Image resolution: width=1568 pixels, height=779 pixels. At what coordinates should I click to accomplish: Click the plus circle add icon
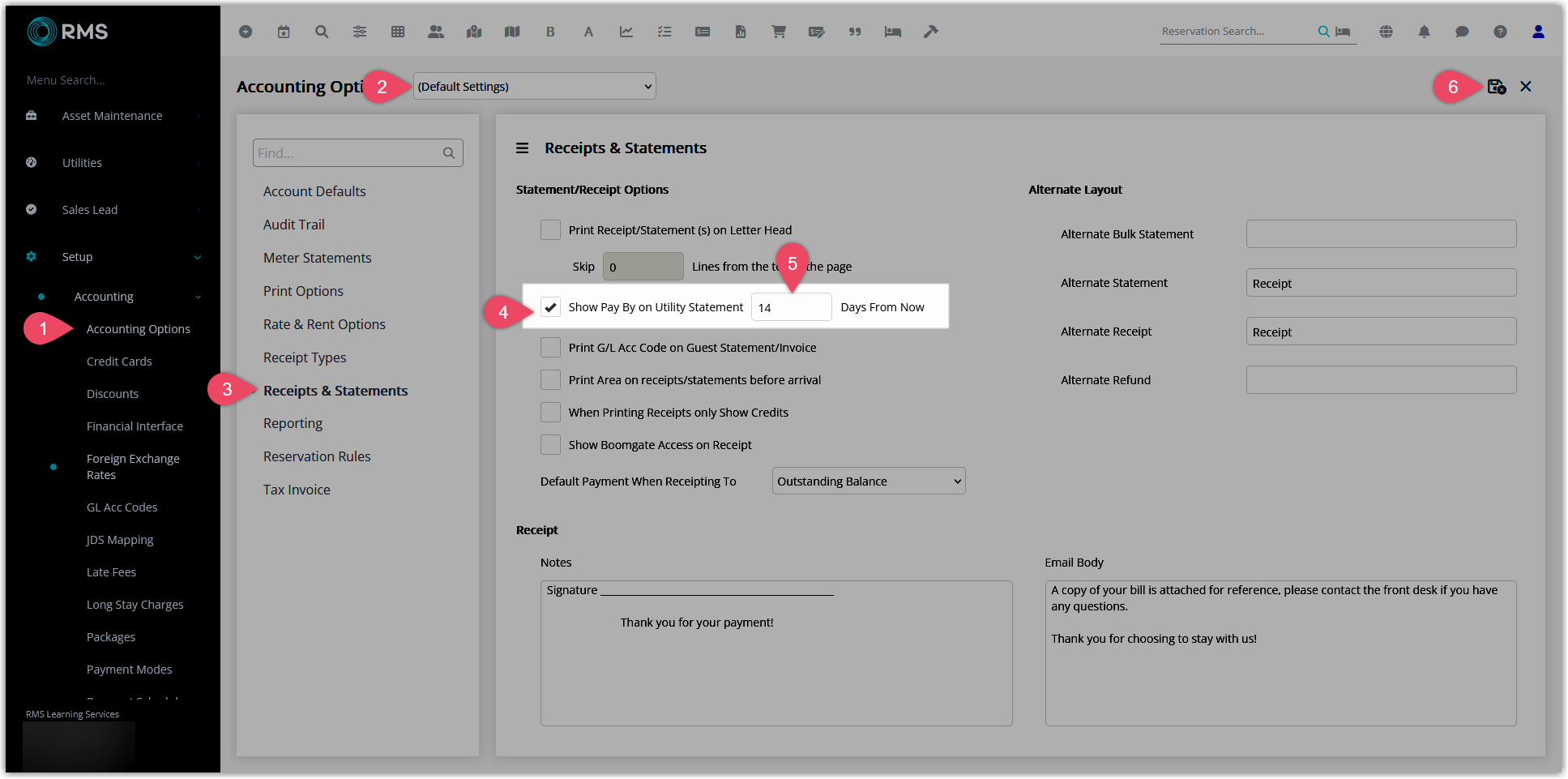pyautogui.click(x=246, y=32)
